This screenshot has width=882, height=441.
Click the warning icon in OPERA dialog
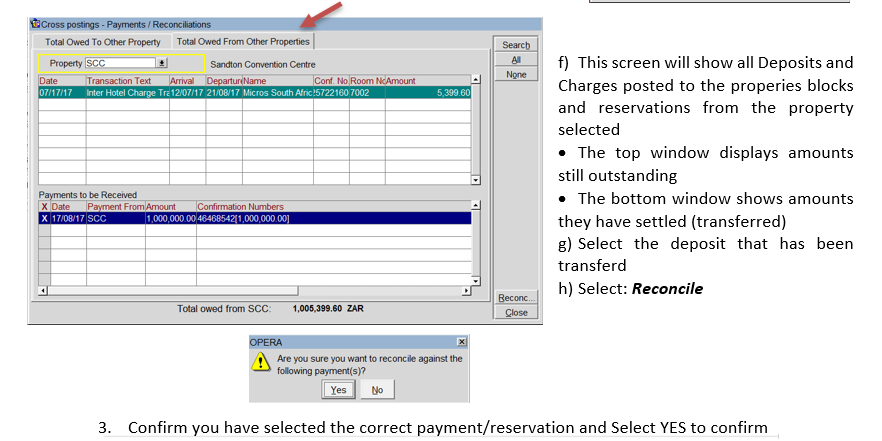(x=260, y=362)
